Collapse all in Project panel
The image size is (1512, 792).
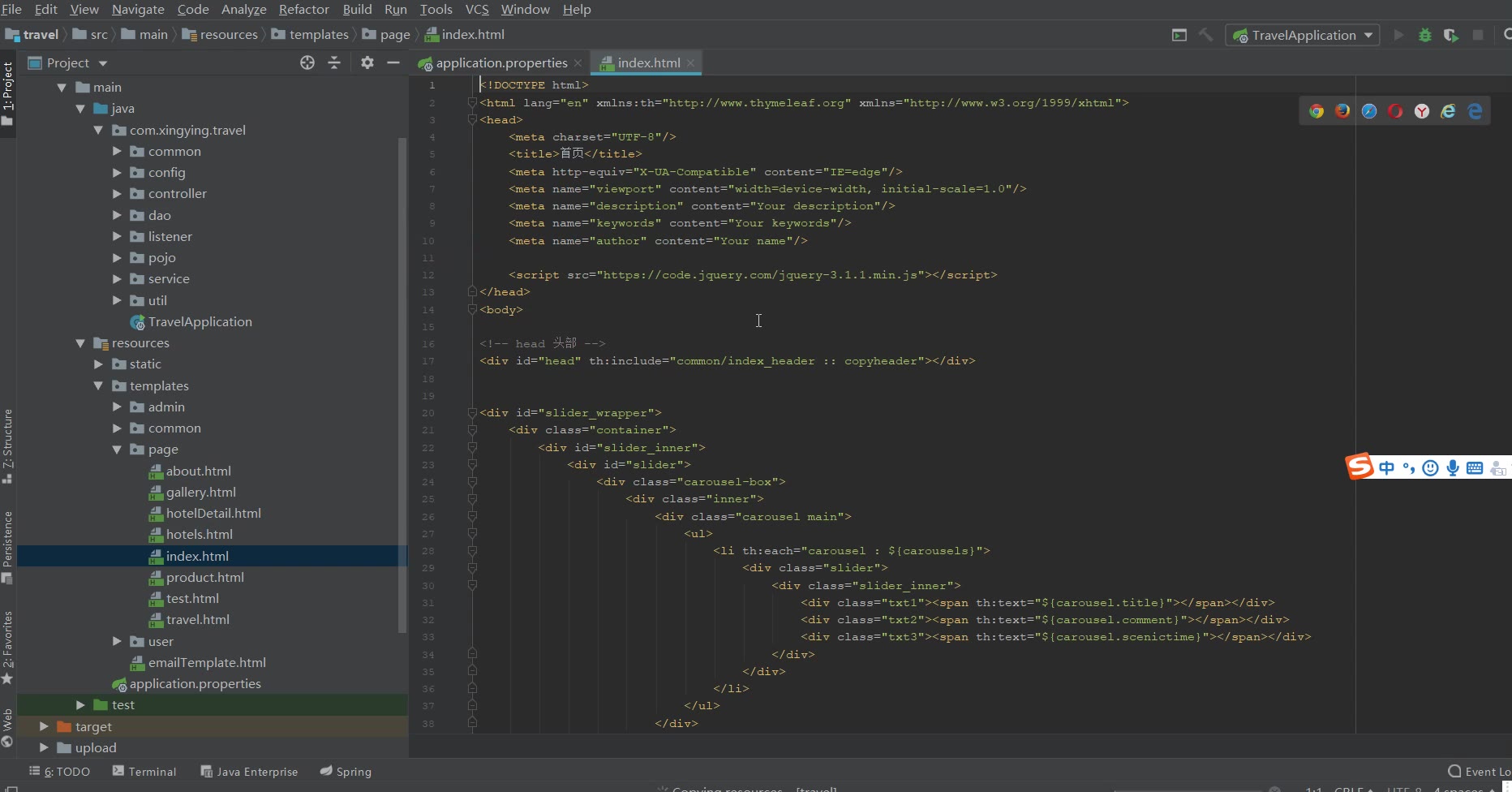[x=334, y=62]
